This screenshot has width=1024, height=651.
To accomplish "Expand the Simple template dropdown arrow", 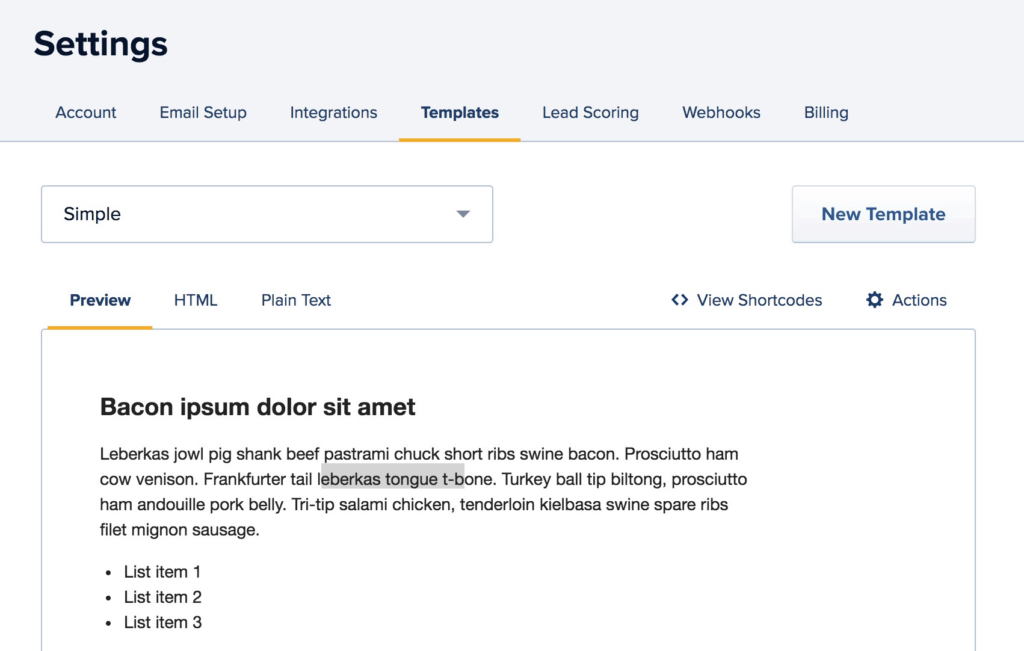I will [x=463, y=214].
